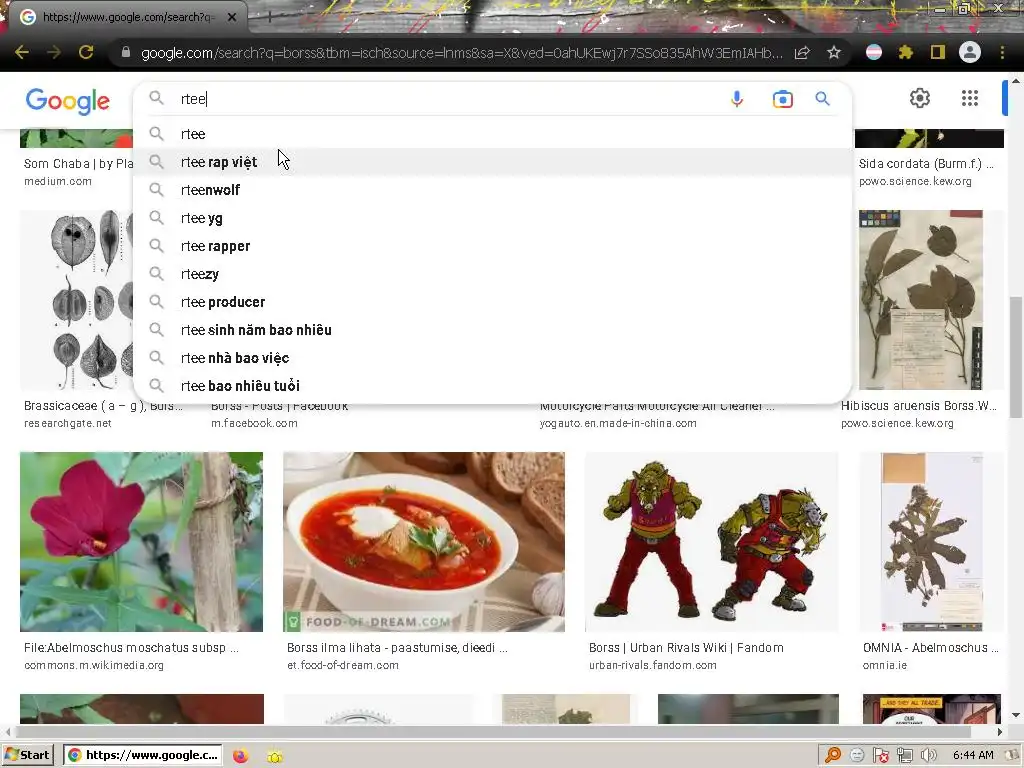The height and width of the screenshot is (768, 1024).
Task: Reload the page with the refresh icon
Action: 86,52
